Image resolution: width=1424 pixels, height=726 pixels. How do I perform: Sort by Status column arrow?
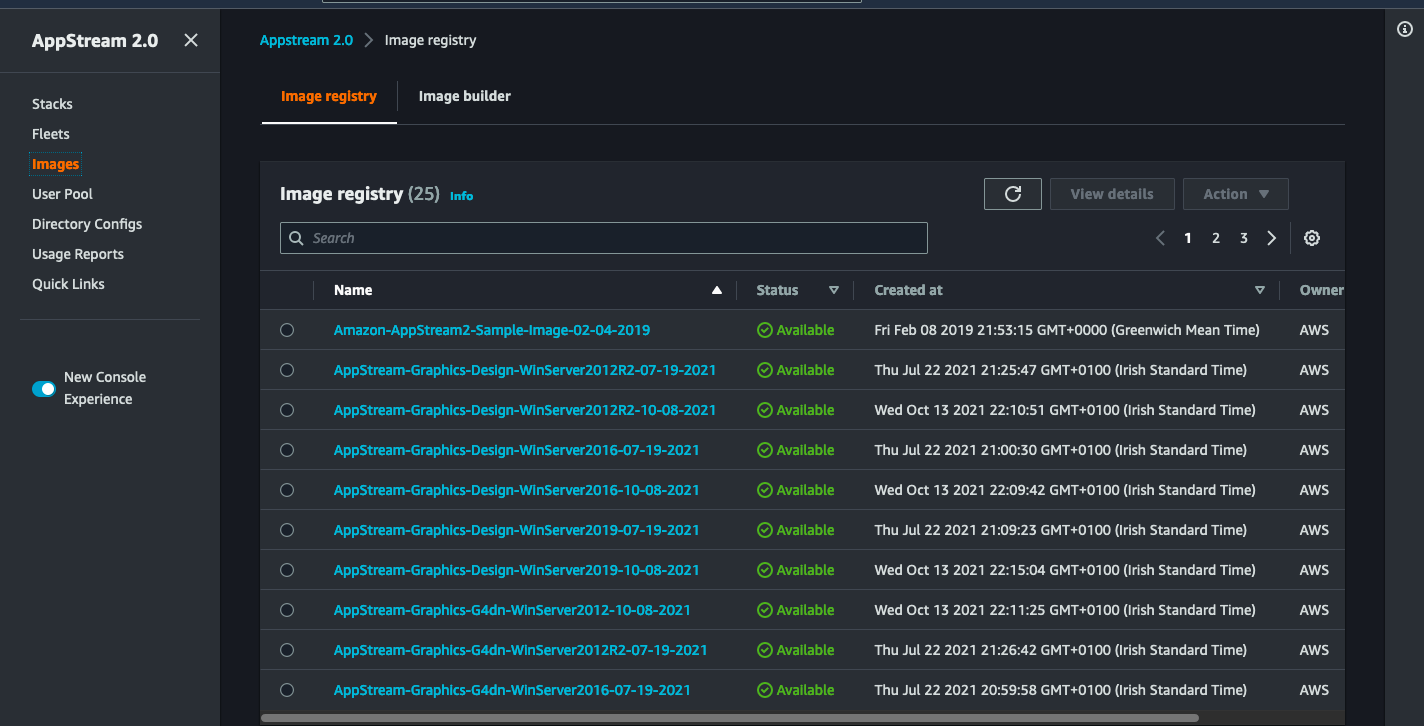point(834,290)
